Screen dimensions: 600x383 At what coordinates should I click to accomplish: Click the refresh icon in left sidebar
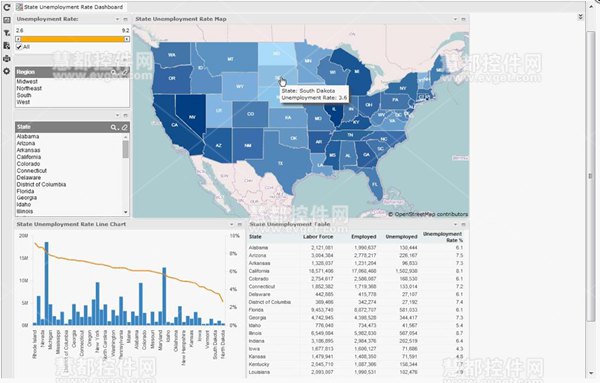coord(6,7)
